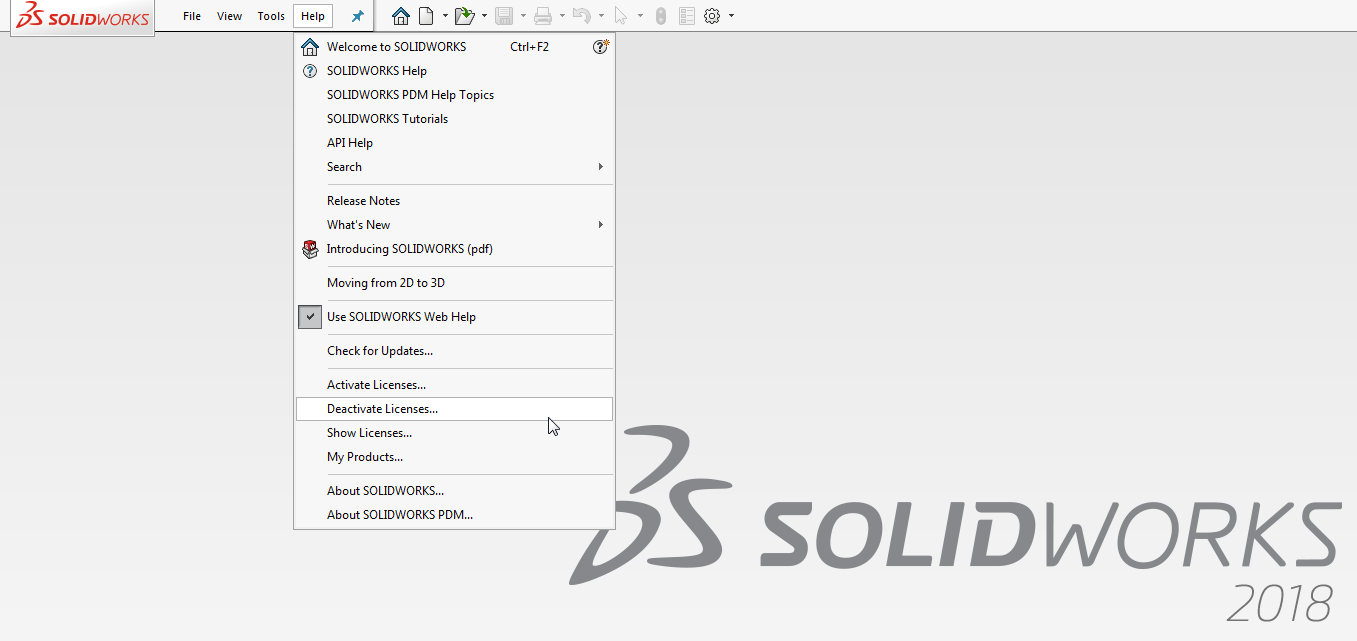Open the Options gear icon
Viewport: 1357px width, 641px height.
pos(711,16)
